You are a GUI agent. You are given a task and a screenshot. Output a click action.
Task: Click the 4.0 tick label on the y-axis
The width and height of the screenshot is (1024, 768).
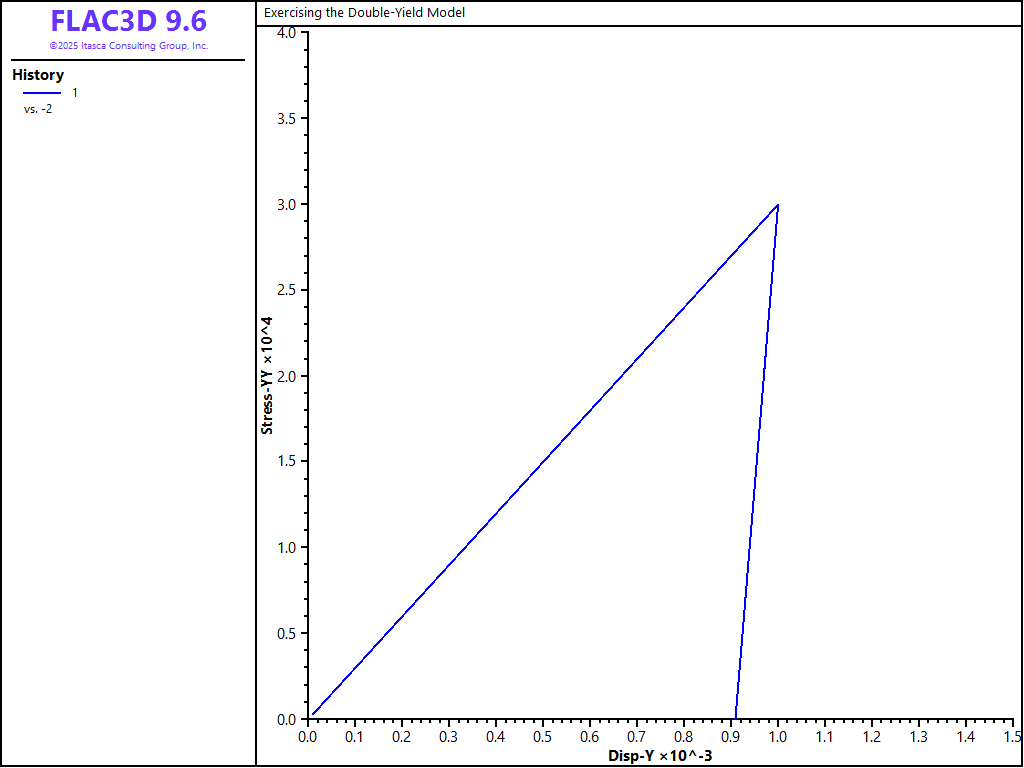tap(286, 33)
